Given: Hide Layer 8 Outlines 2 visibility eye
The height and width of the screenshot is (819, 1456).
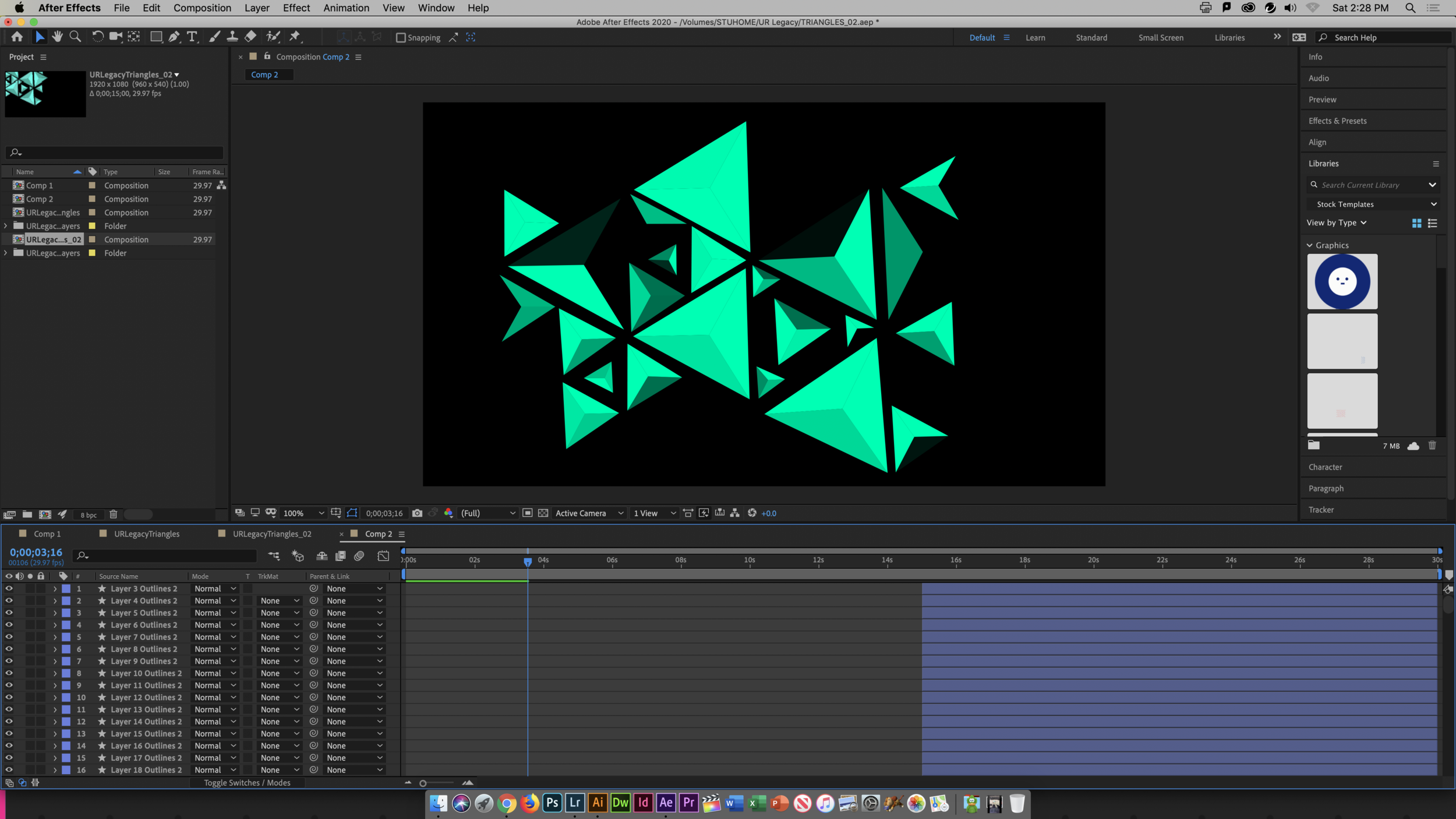Looking at the screenshot, I should point(9,649).
